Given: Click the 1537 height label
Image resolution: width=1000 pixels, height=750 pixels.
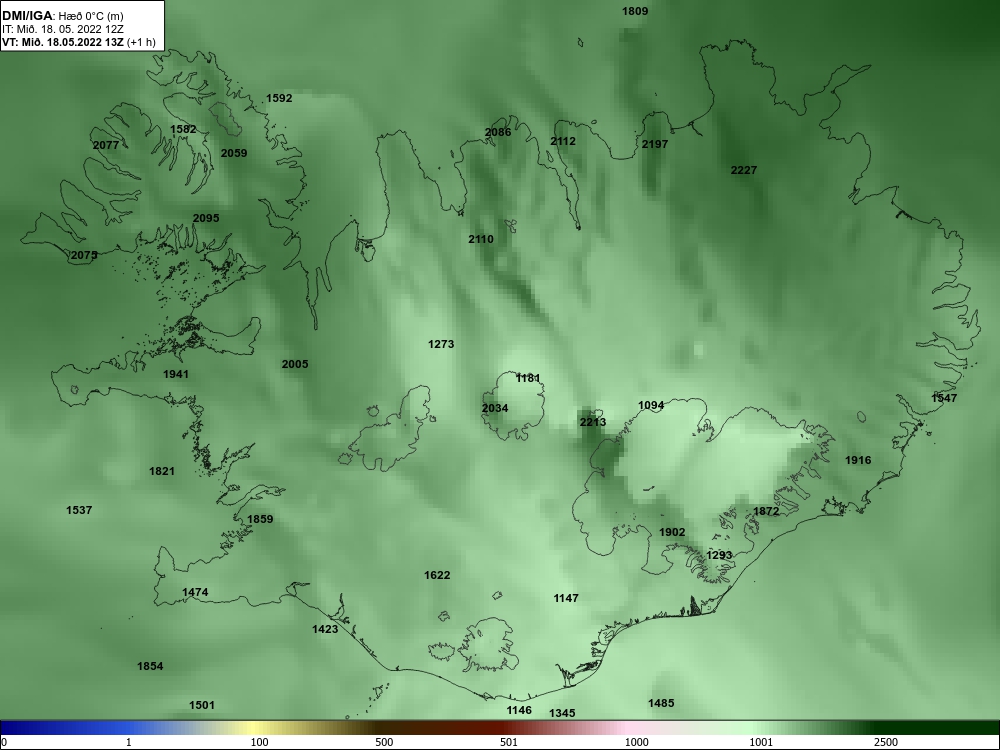Looking at the screenshot, I should [x=79, y=510].
